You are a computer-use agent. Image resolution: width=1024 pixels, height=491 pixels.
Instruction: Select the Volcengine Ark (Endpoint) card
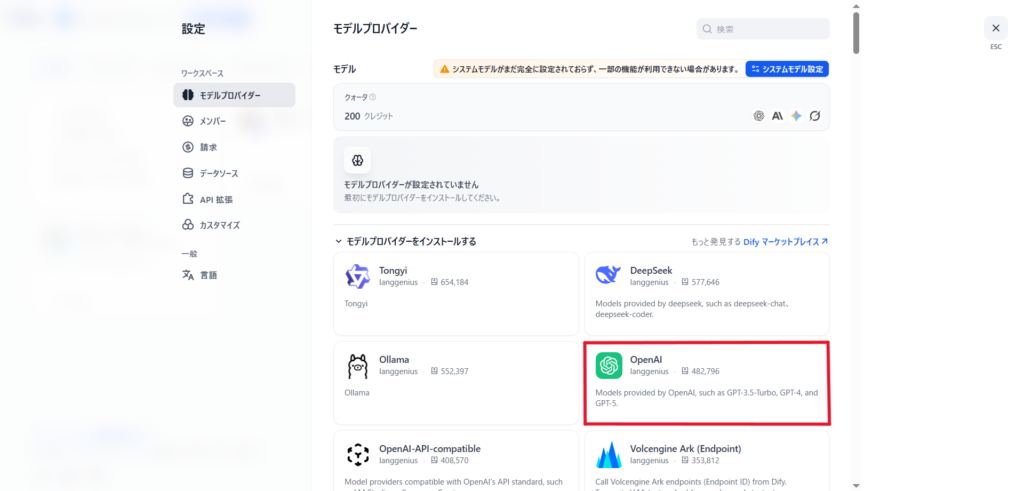(x=707, y=460)
